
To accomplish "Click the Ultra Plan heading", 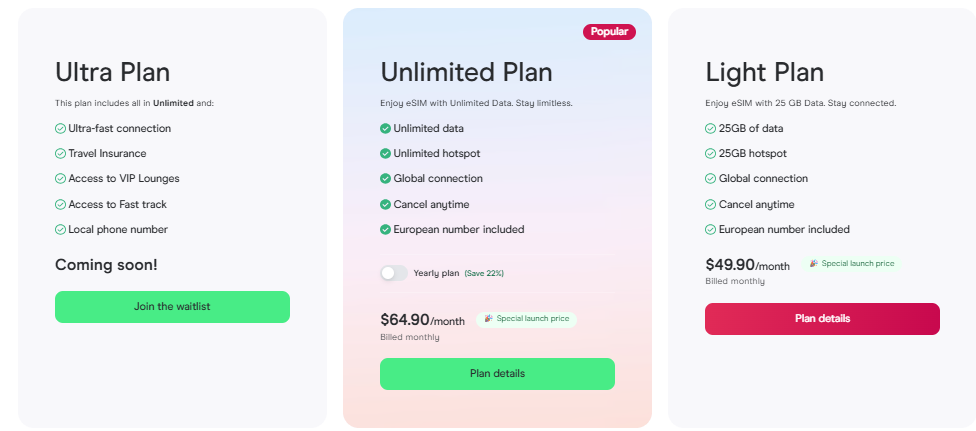I will click(112, 72).
